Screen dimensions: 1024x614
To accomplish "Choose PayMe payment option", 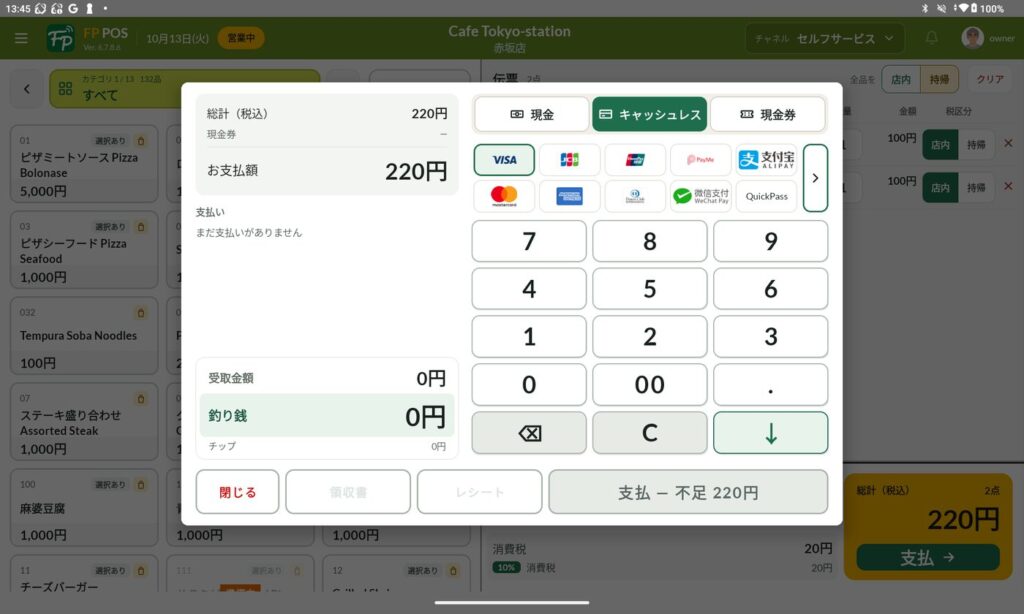I will click(x=701, y=159).
